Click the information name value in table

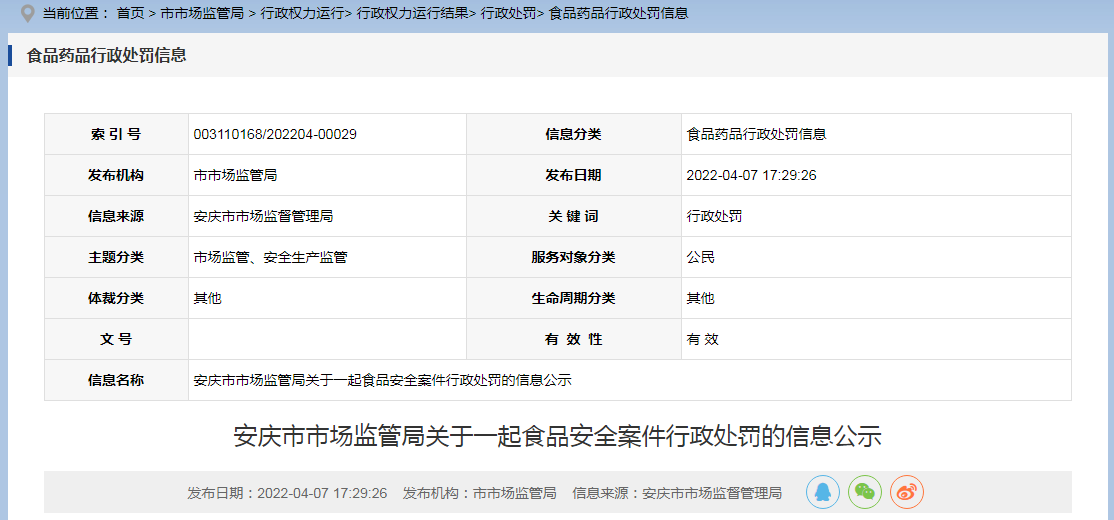click(x=382, y=380)
